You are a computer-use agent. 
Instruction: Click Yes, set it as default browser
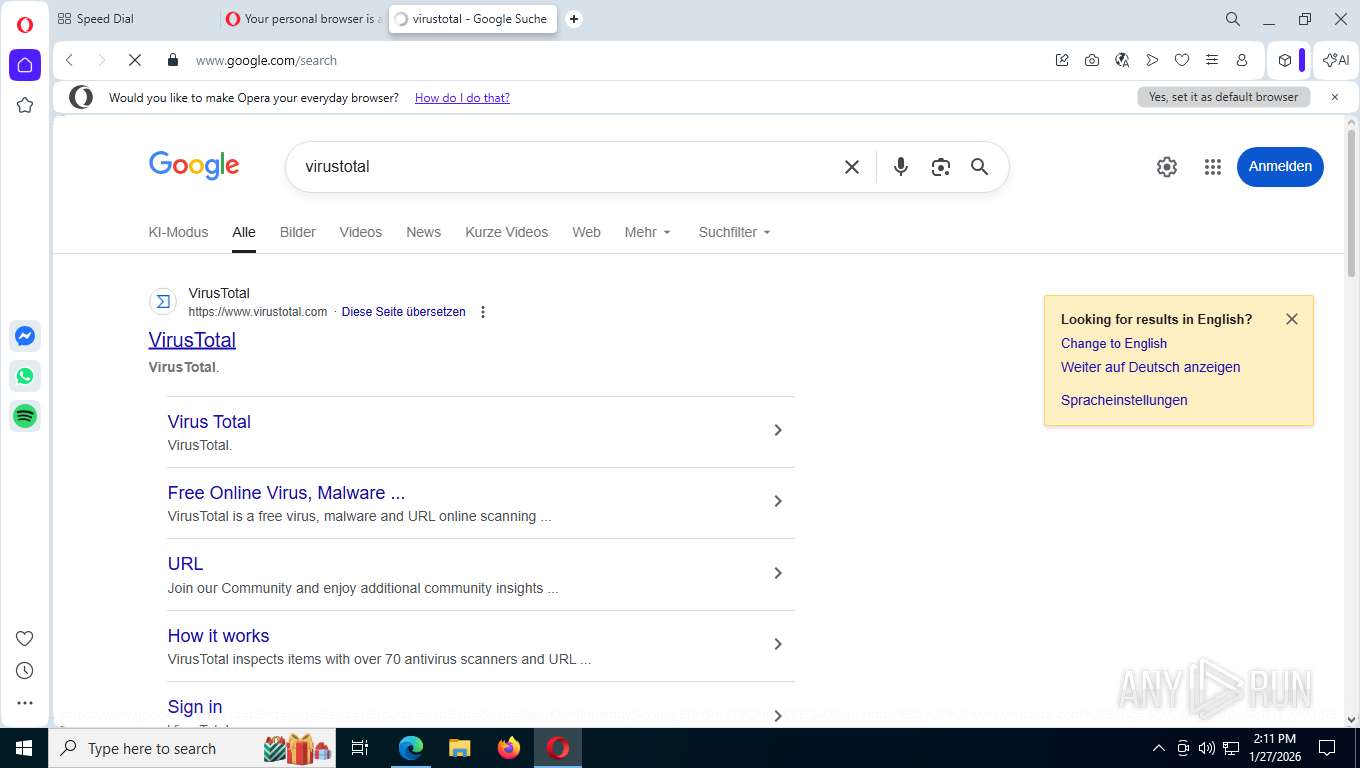coord(1223,97)
